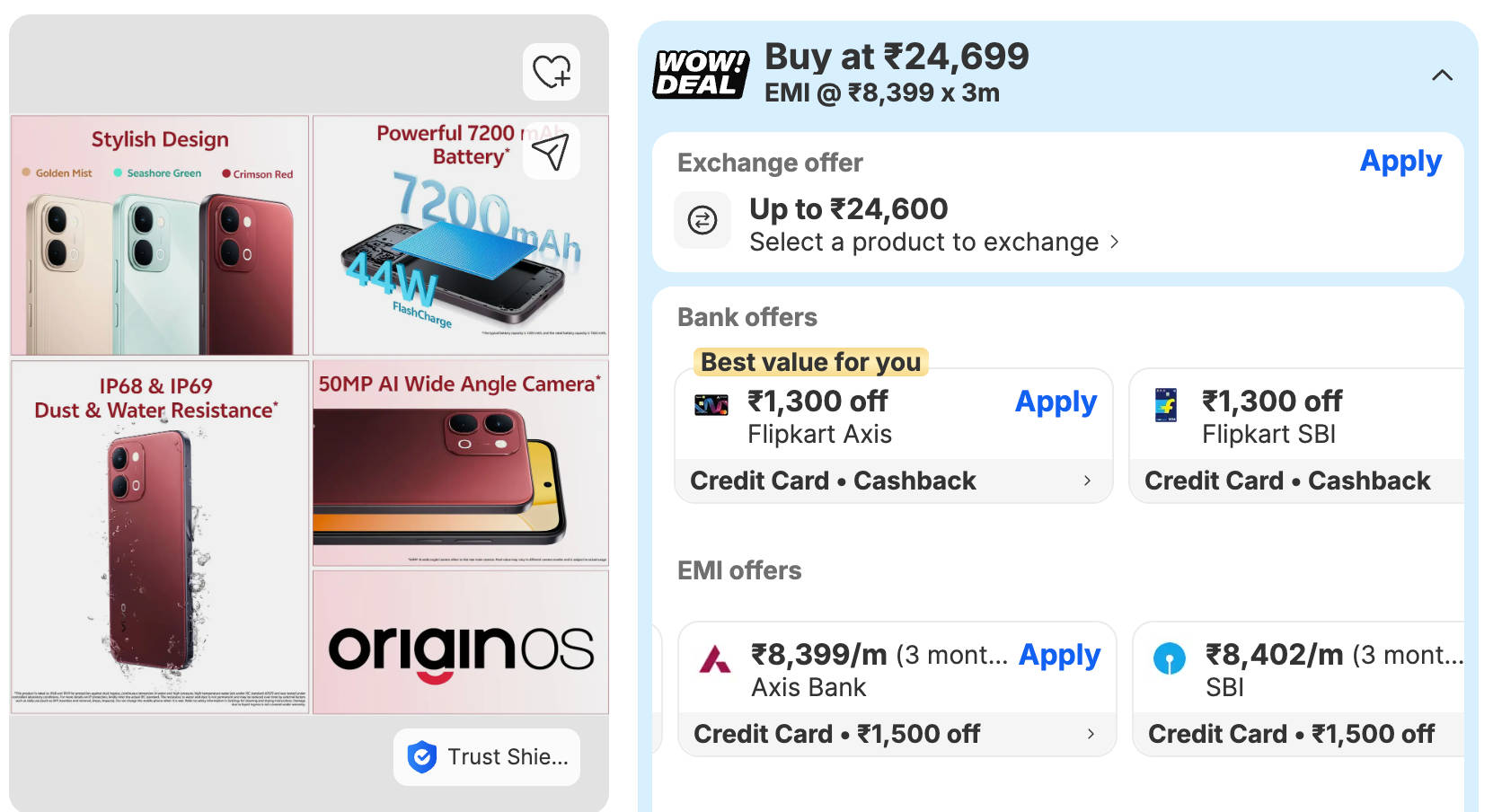Click the exchange swap arrows icon
Viewport: 1502px width, 812px height.
pyautogui.click(x=702, y=220)
